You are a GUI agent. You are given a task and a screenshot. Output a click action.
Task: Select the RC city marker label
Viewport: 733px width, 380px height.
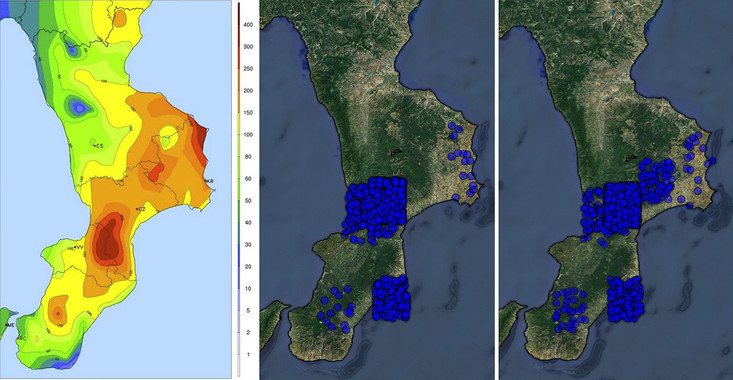tap(21, 338)
